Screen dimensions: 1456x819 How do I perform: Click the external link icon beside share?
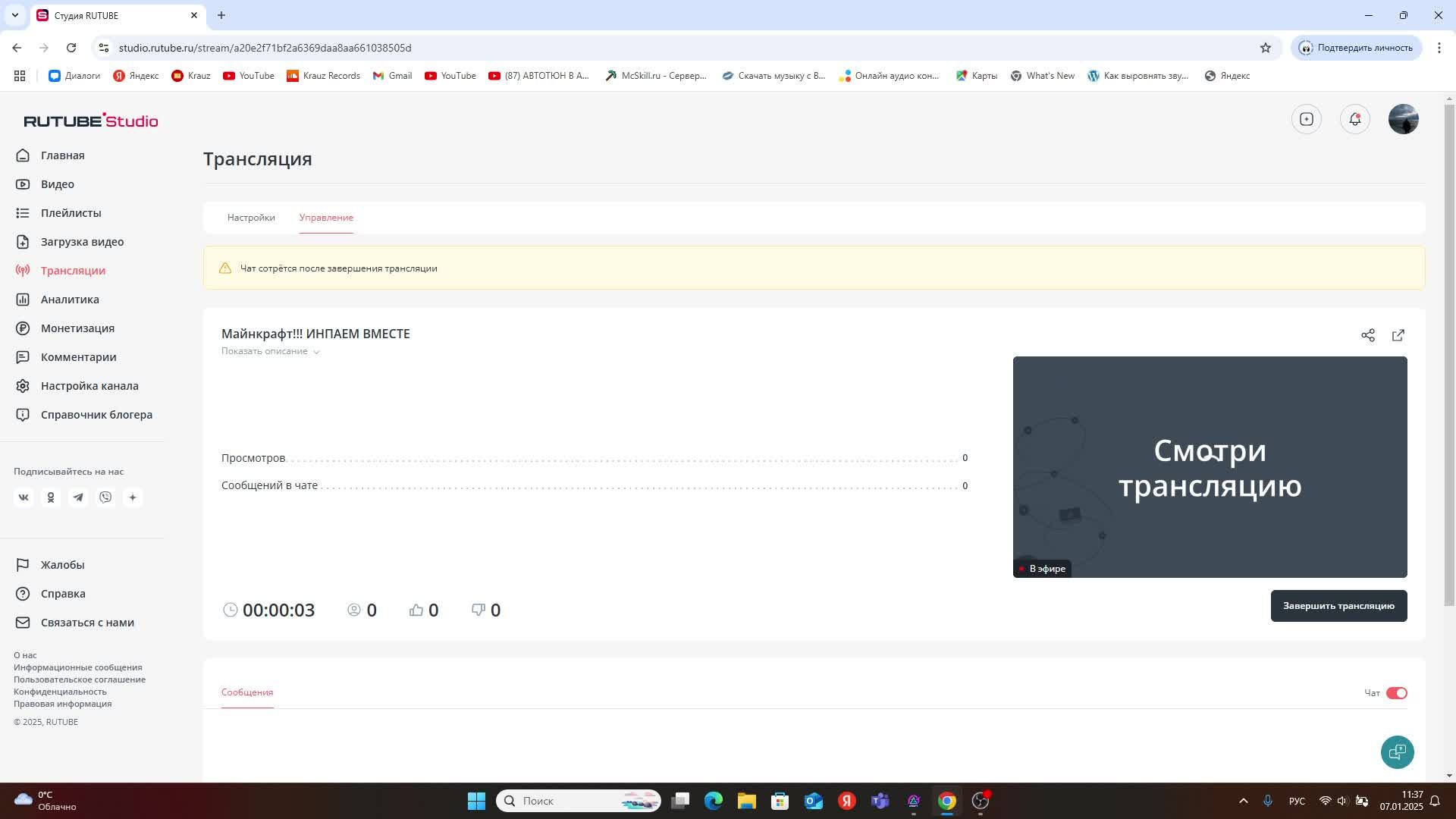pos(1398,335)
